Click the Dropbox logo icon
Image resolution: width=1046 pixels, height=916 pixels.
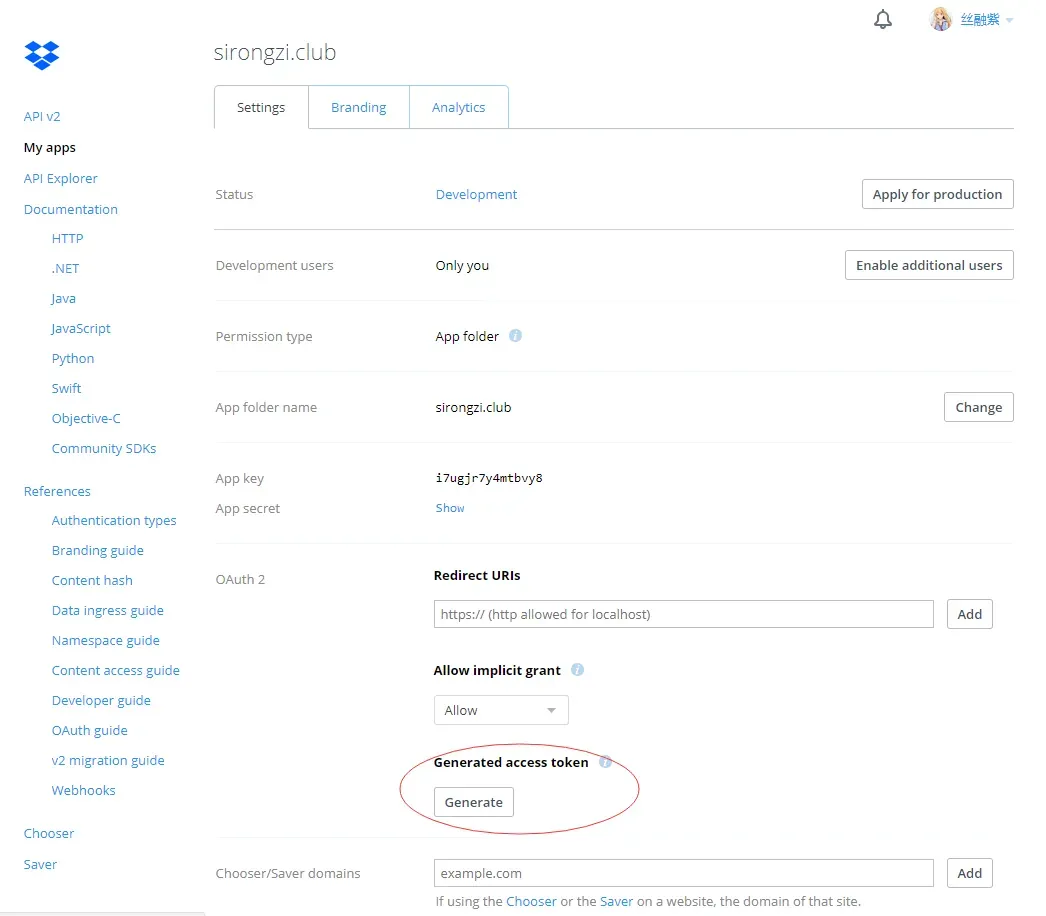click(41, 55)
